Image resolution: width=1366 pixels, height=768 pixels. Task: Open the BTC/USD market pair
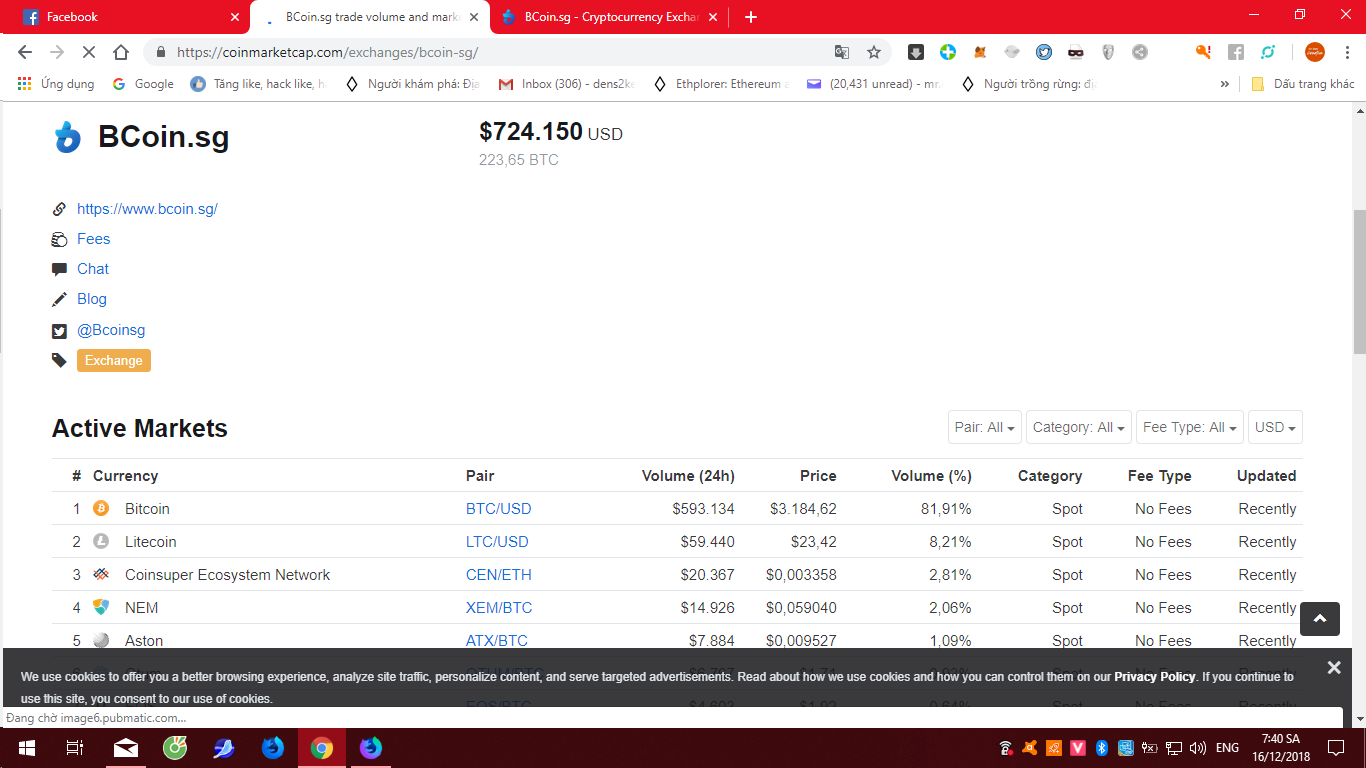499,509
